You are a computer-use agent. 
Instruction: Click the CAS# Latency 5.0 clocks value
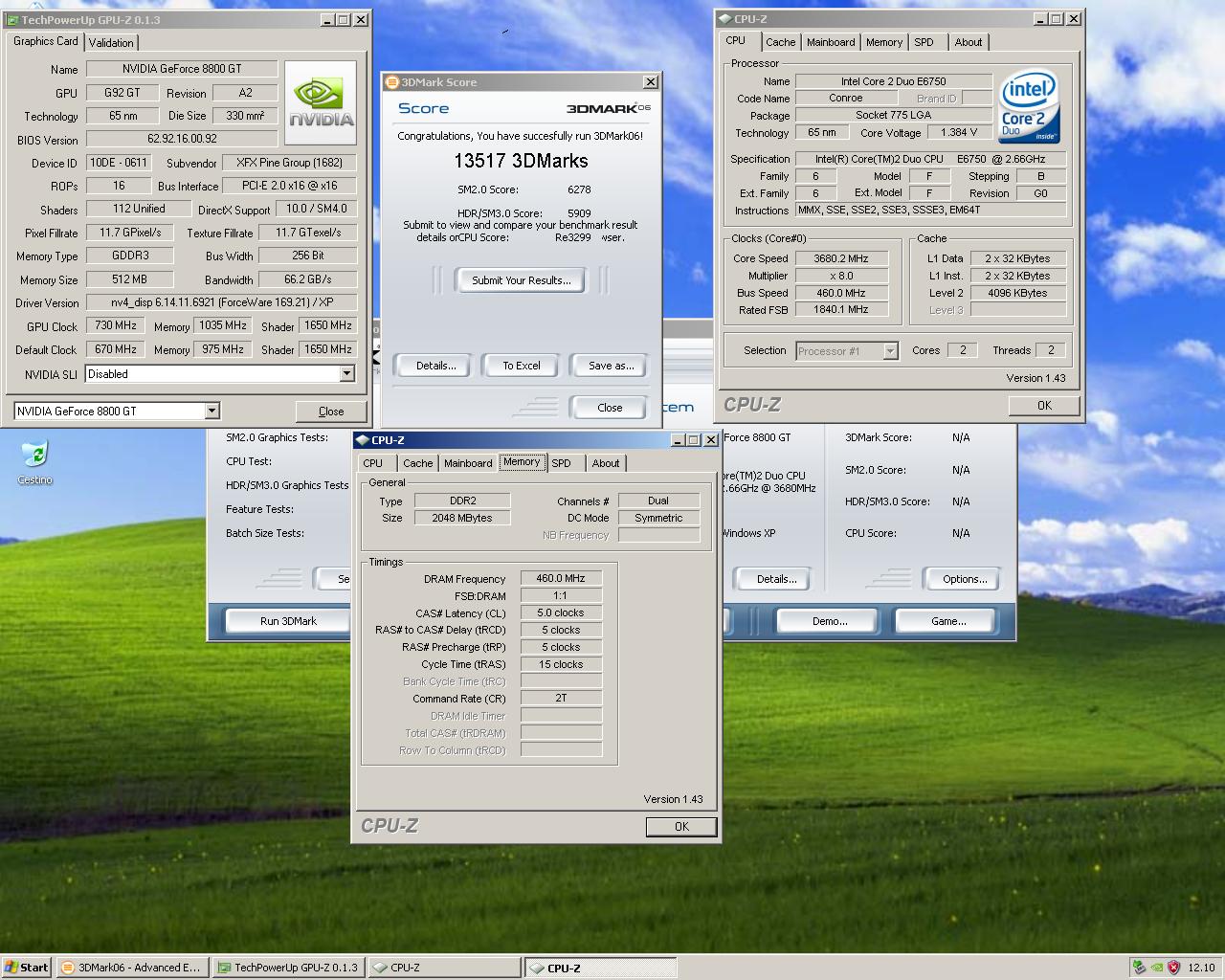561,613
